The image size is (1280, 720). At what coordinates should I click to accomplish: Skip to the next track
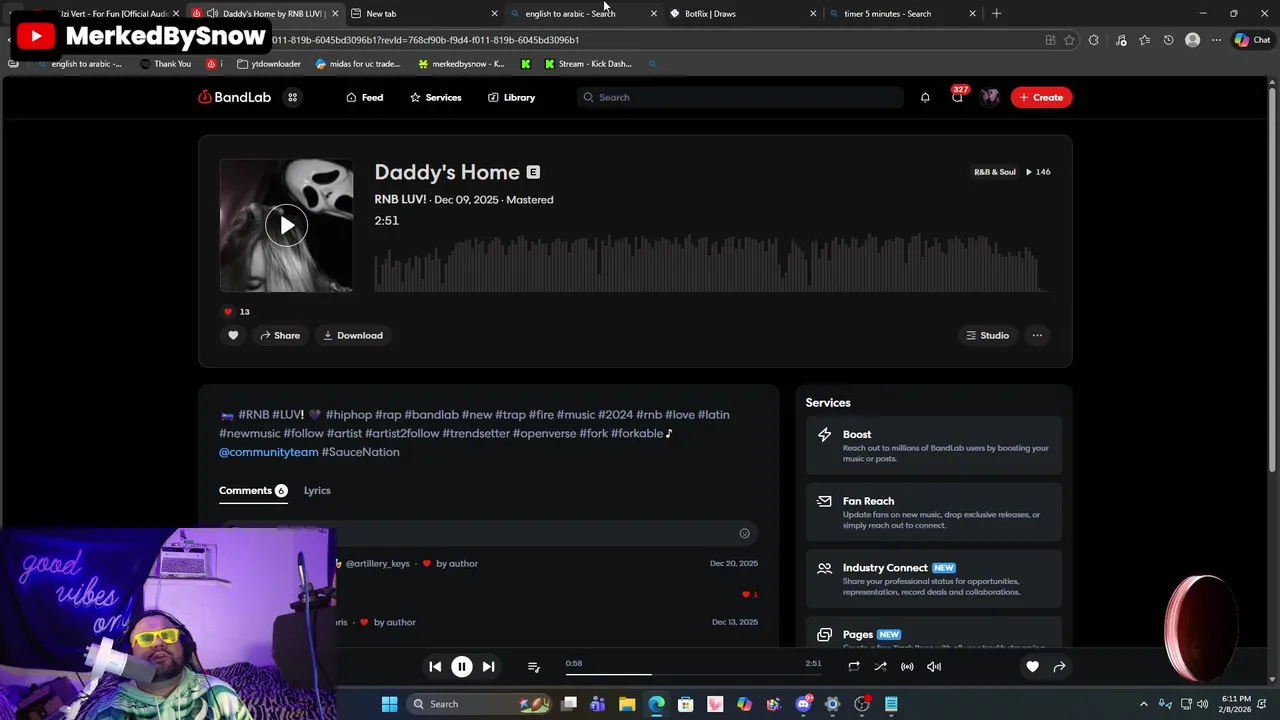point(488,666)
